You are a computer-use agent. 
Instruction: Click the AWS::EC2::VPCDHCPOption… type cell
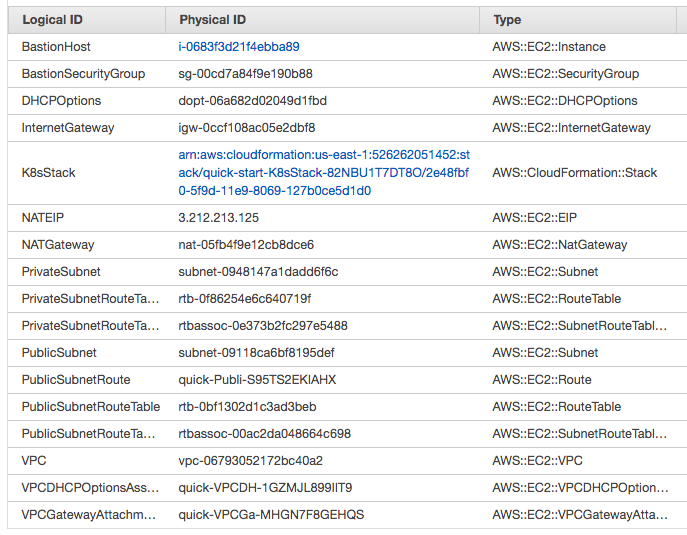(x=581, y=488)
